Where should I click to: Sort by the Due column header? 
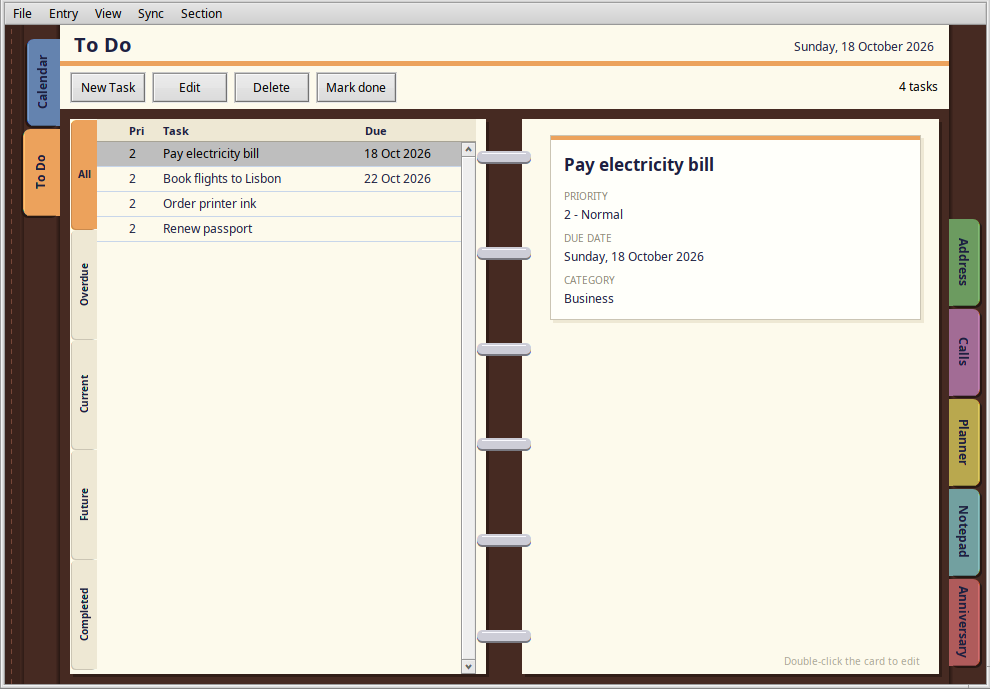[x=376, y=131]
